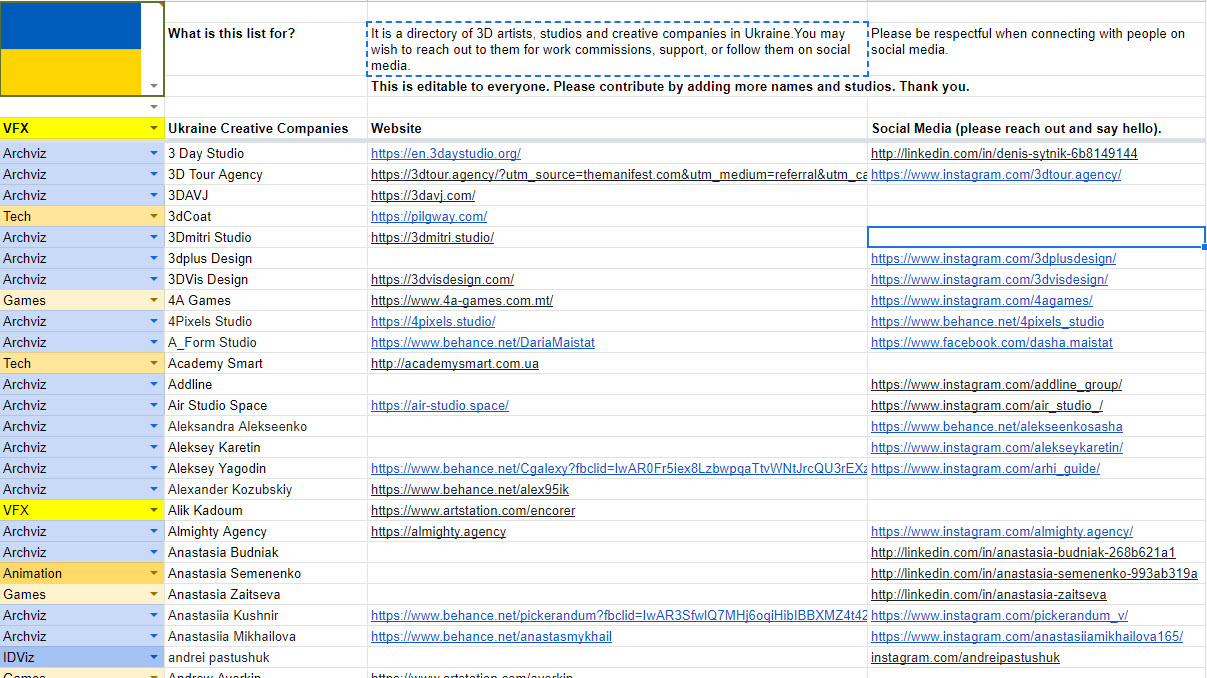This screenshot has width=1207, height=678.
Task: Open the Games dropdown for Anastasia Zaitseva row
Action: 154,594
